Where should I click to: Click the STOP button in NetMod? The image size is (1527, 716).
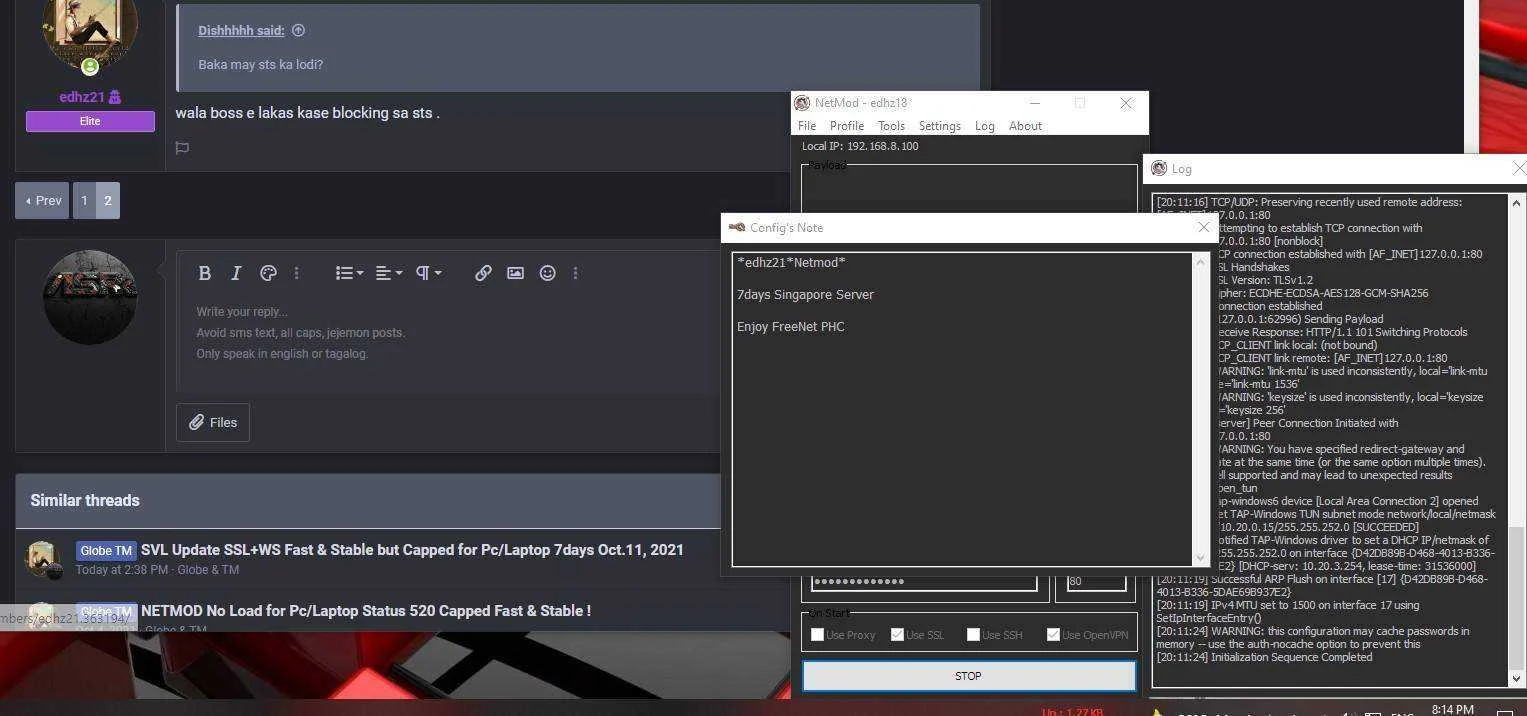pos(968,676)
